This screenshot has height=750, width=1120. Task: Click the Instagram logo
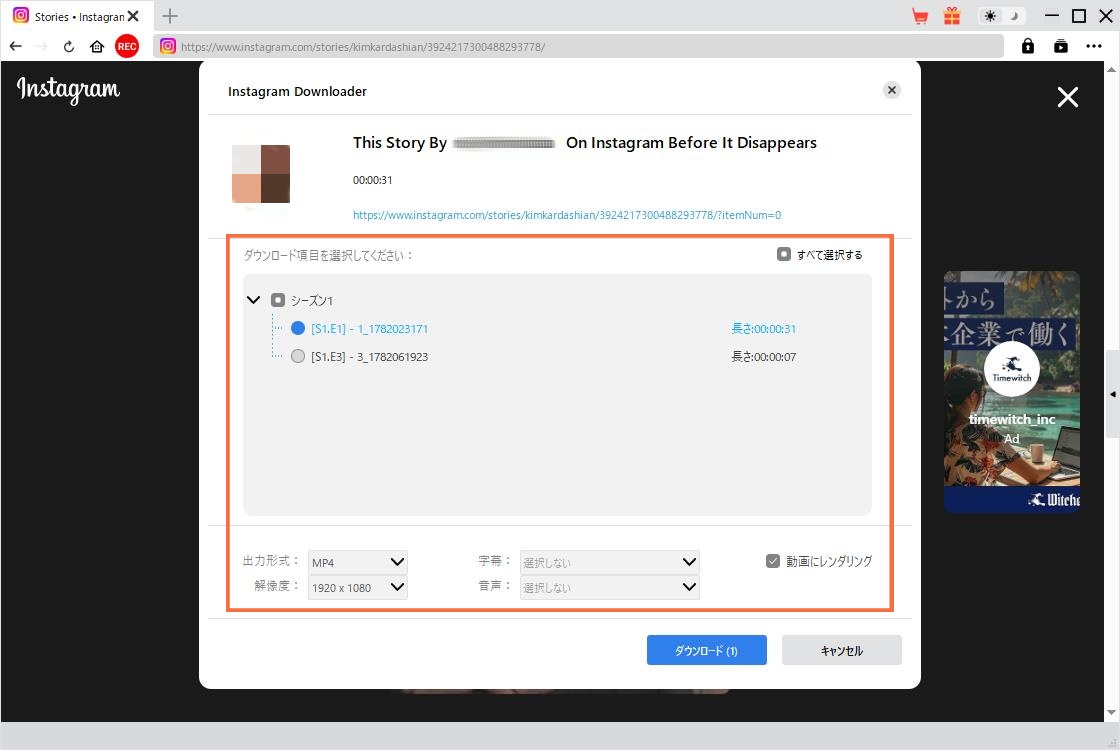point(69,90)
